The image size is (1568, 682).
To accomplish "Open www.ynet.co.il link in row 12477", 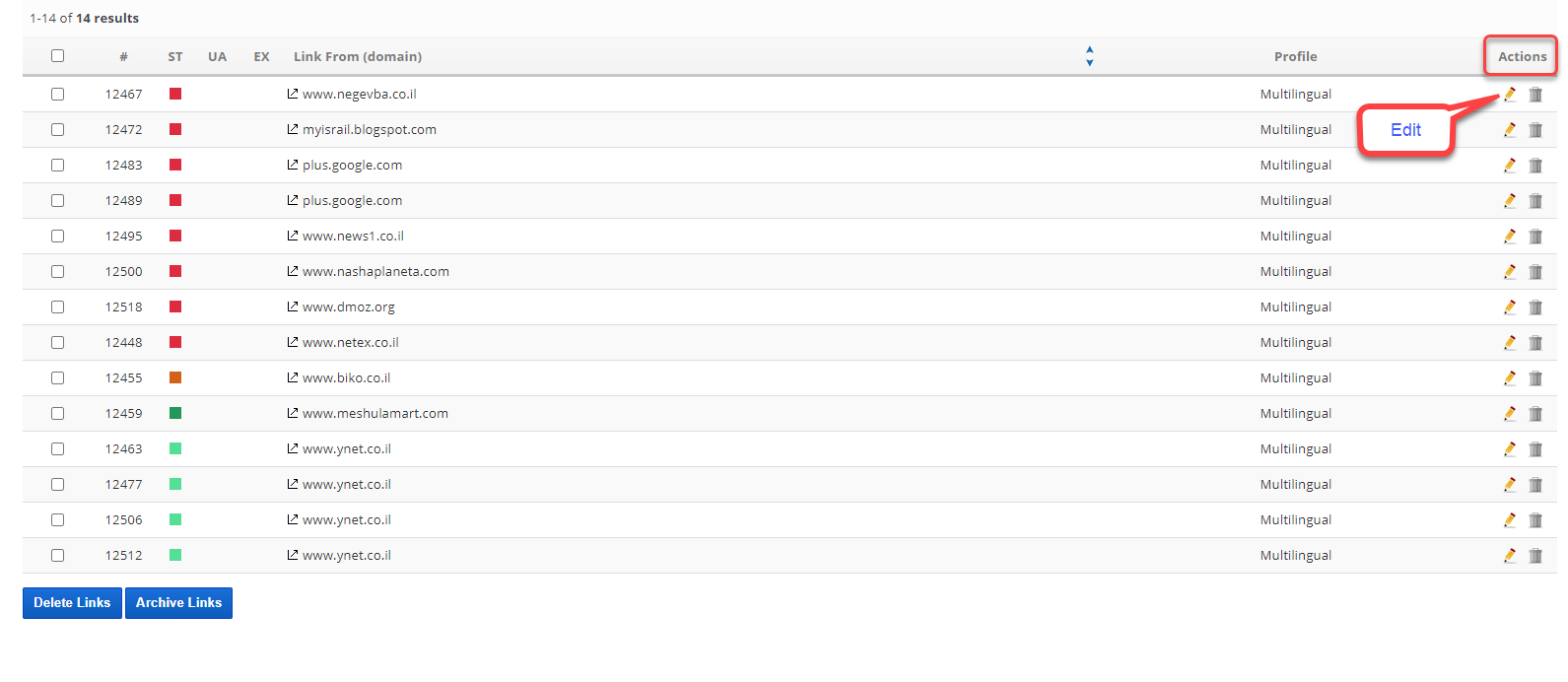I will (x=346, y=485).
